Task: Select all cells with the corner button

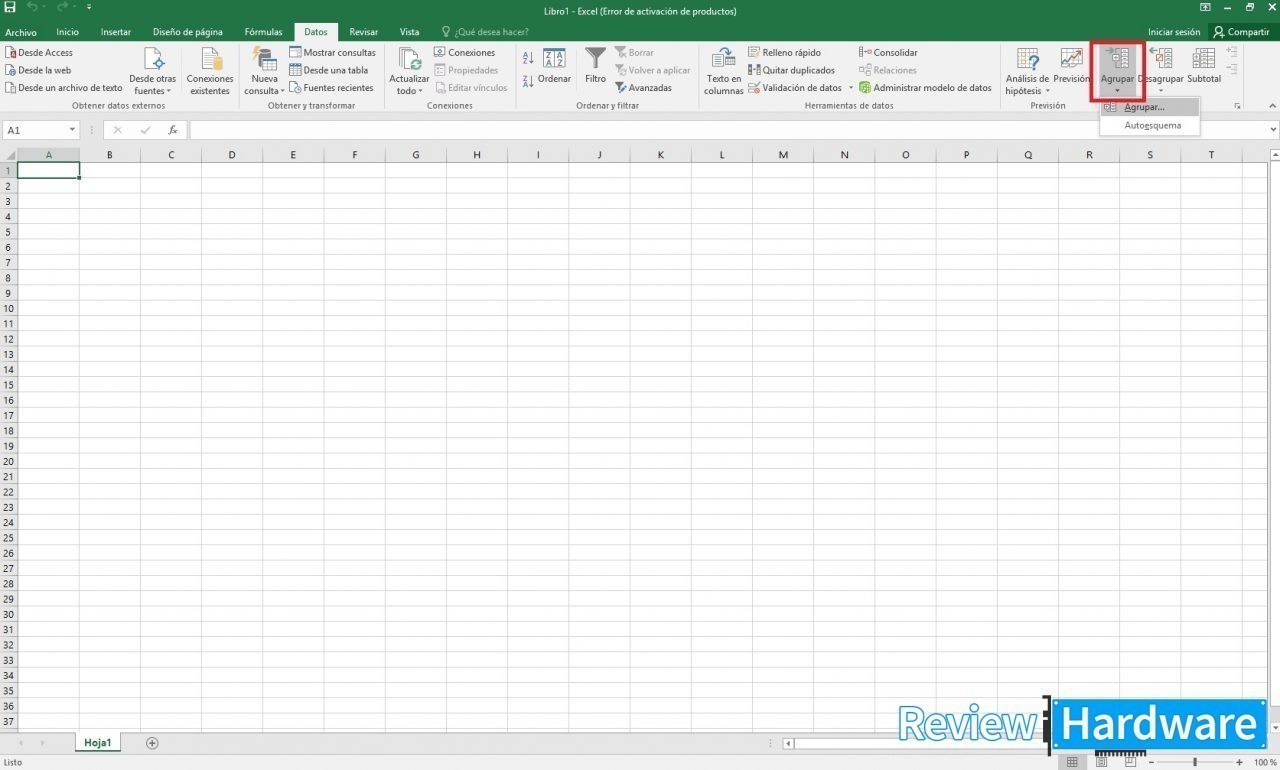Action: 9,154
